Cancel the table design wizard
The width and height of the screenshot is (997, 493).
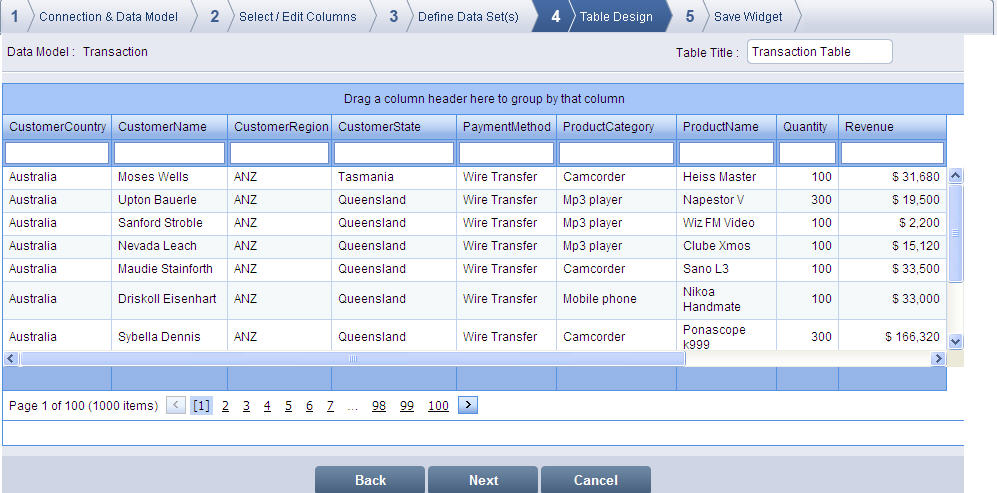coord(595,480)
